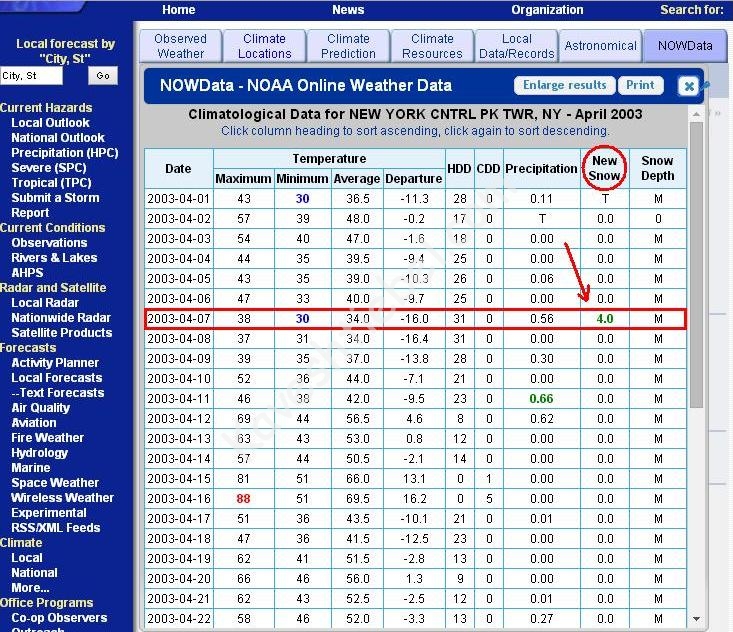Sort by Maximum temperature column

point(243,178)
